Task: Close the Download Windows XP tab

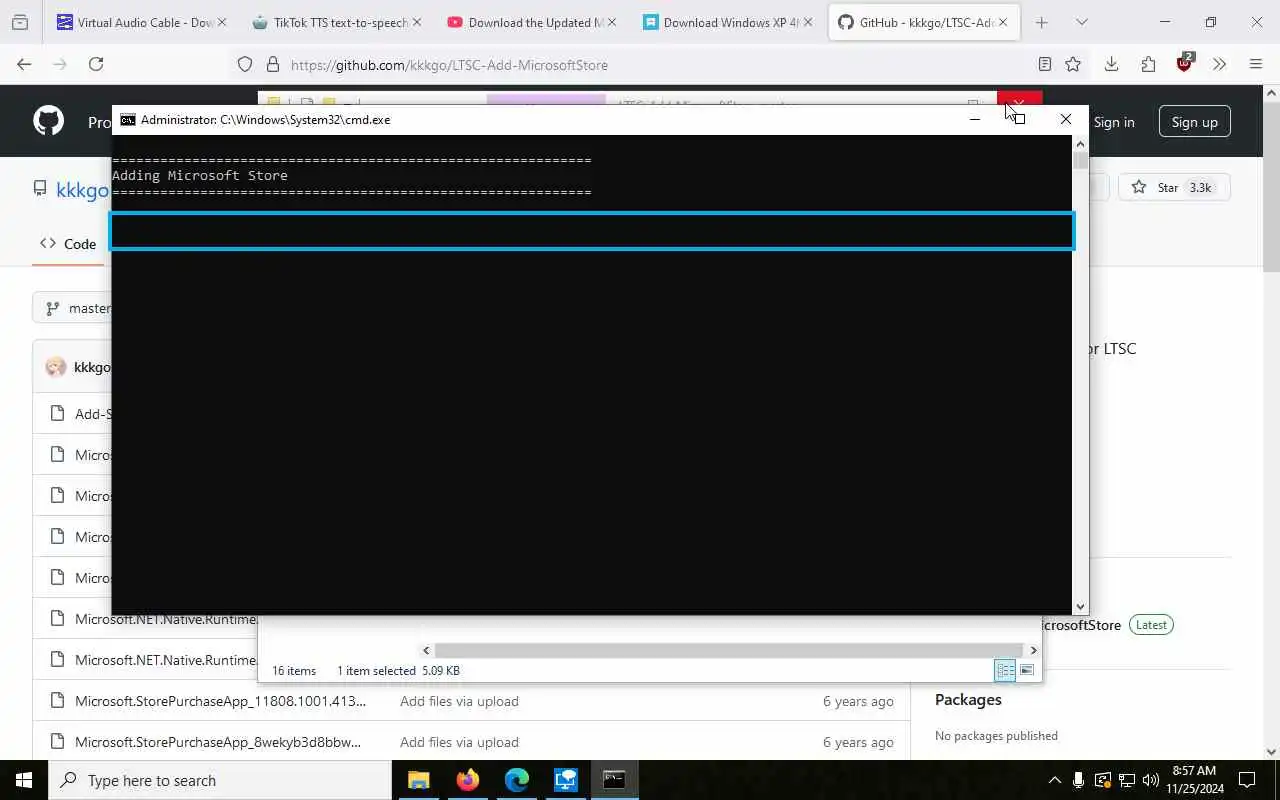Action: click(x=807, y=22)
